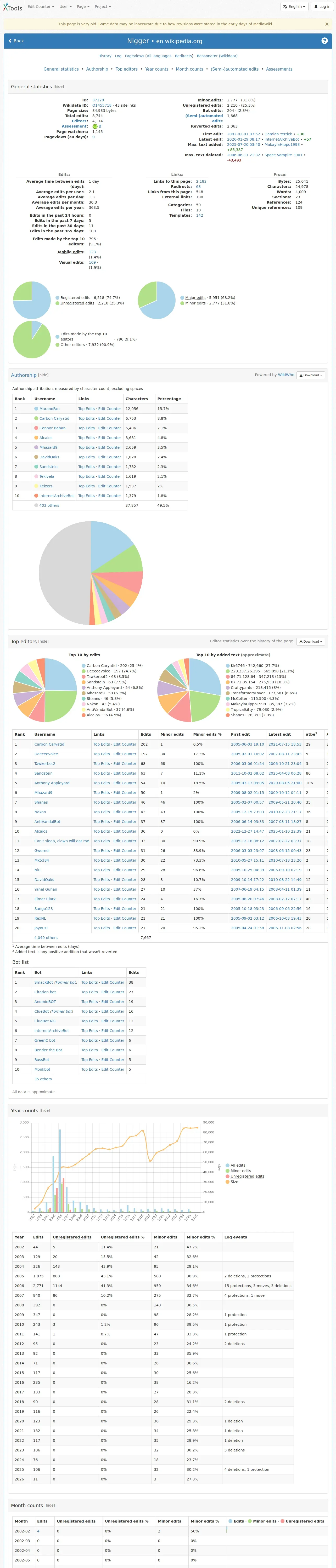The height and width of the screenshot is (1568, 336).
Task: Click the authorship pie chart
Action: coord(90,573)
